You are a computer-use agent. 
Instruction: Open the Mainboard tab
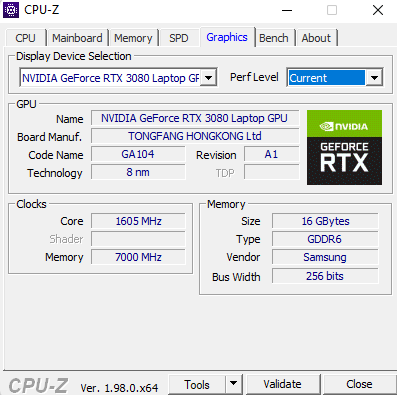pos(77,38)
